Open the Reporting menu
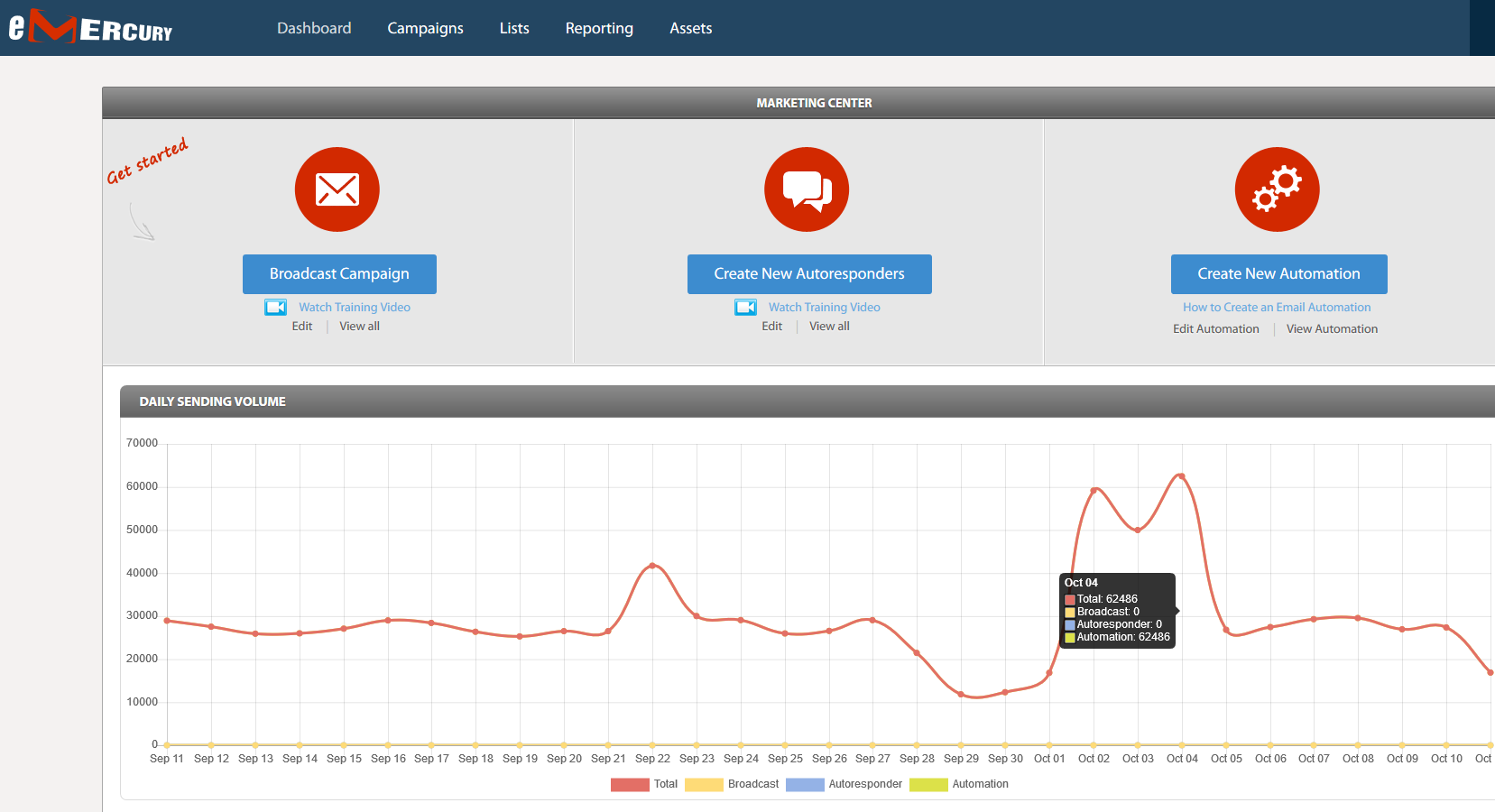Viewport: 1495px width, 812px height. [599, 28]
